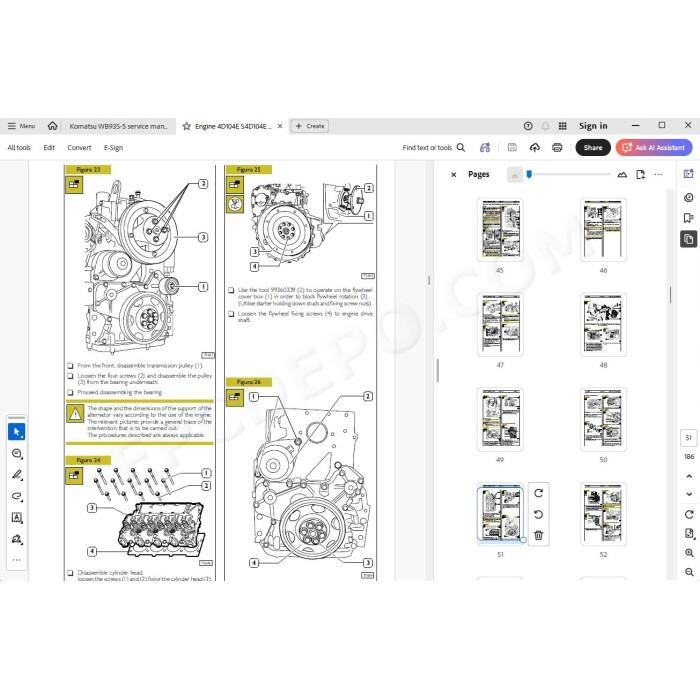This screenshot has width=700, height=700.
Task: Open the Edit menu item
Action: (49, 148)
